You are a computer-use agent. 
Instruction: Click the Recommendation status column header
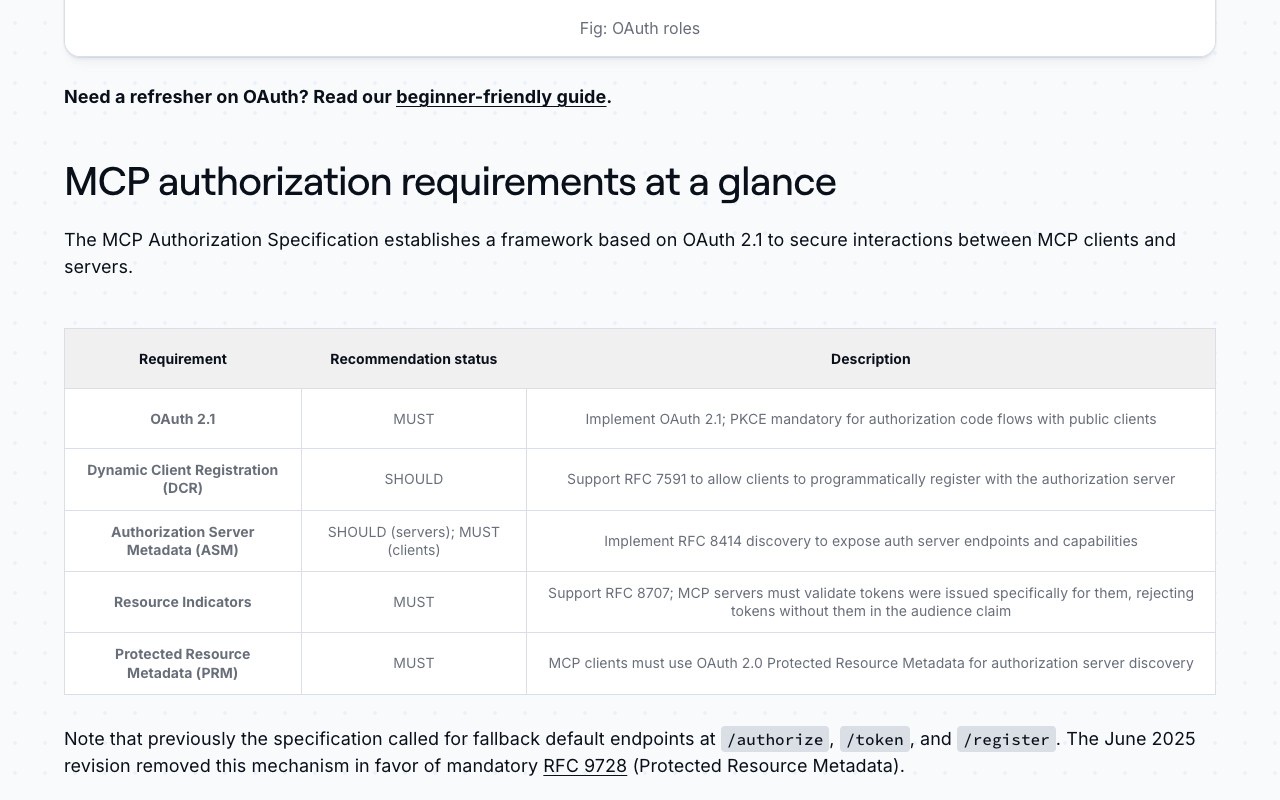coord(414,359)
